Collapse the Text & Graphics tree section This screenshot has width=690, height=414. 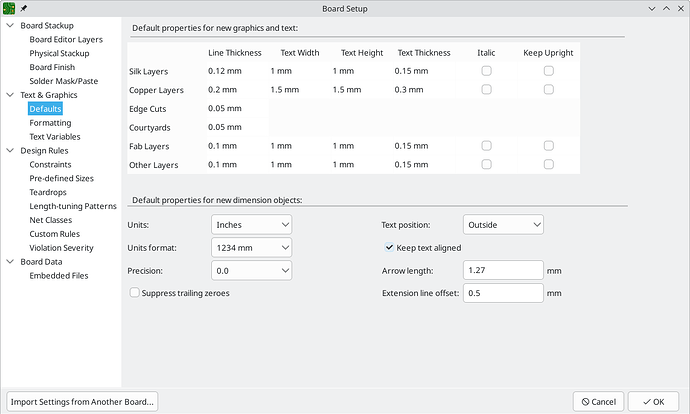pos(10,95)
